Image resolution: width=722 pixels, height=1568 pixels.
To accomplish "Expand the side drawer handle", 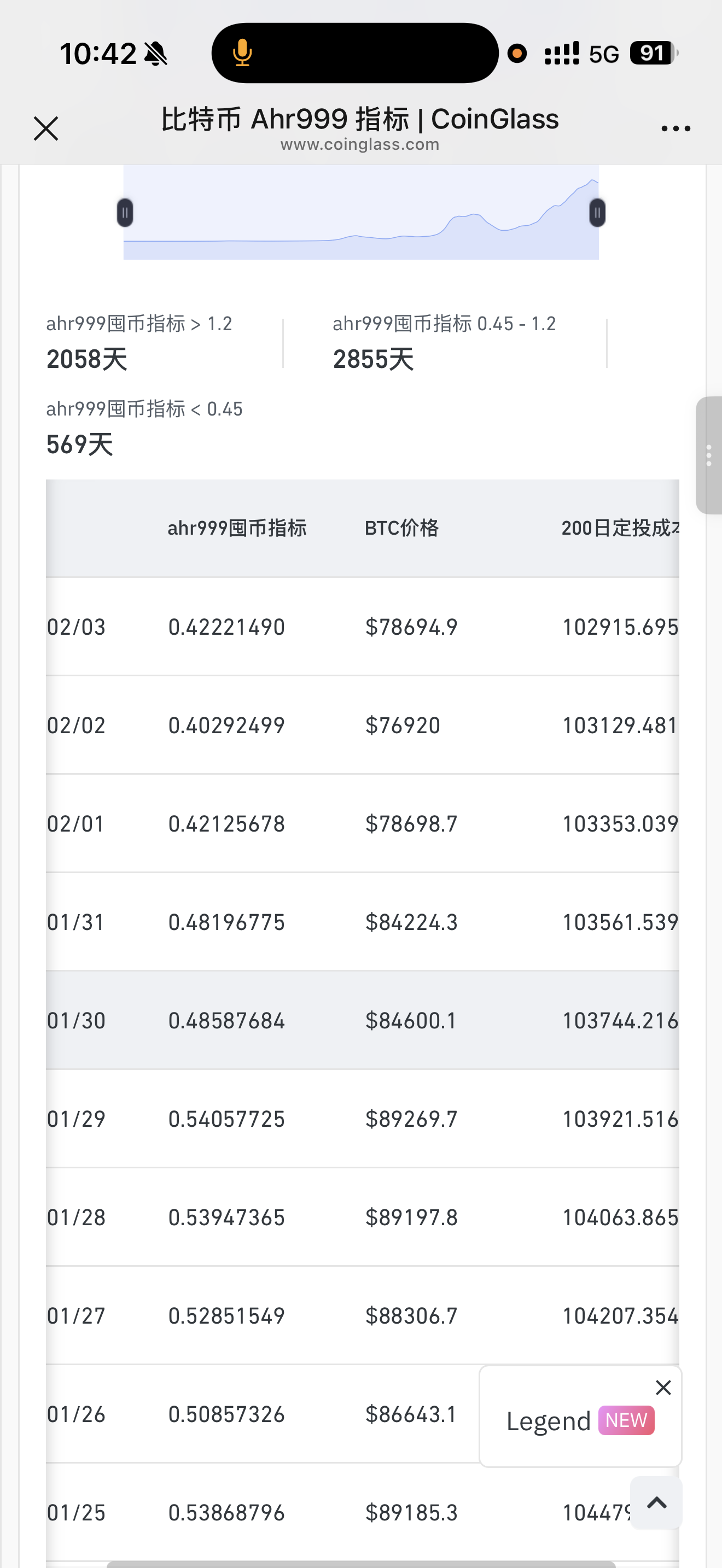I will [709, 455].
